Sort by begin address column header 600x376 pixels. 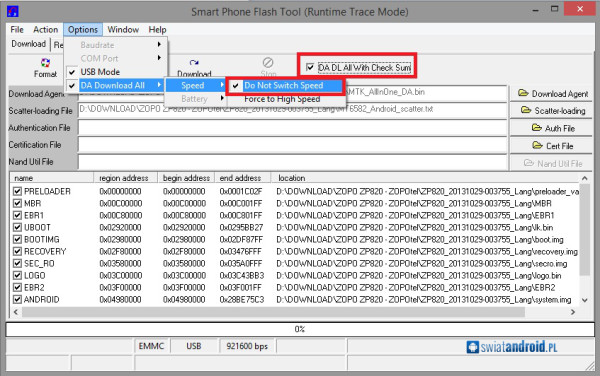pos(186,178)
